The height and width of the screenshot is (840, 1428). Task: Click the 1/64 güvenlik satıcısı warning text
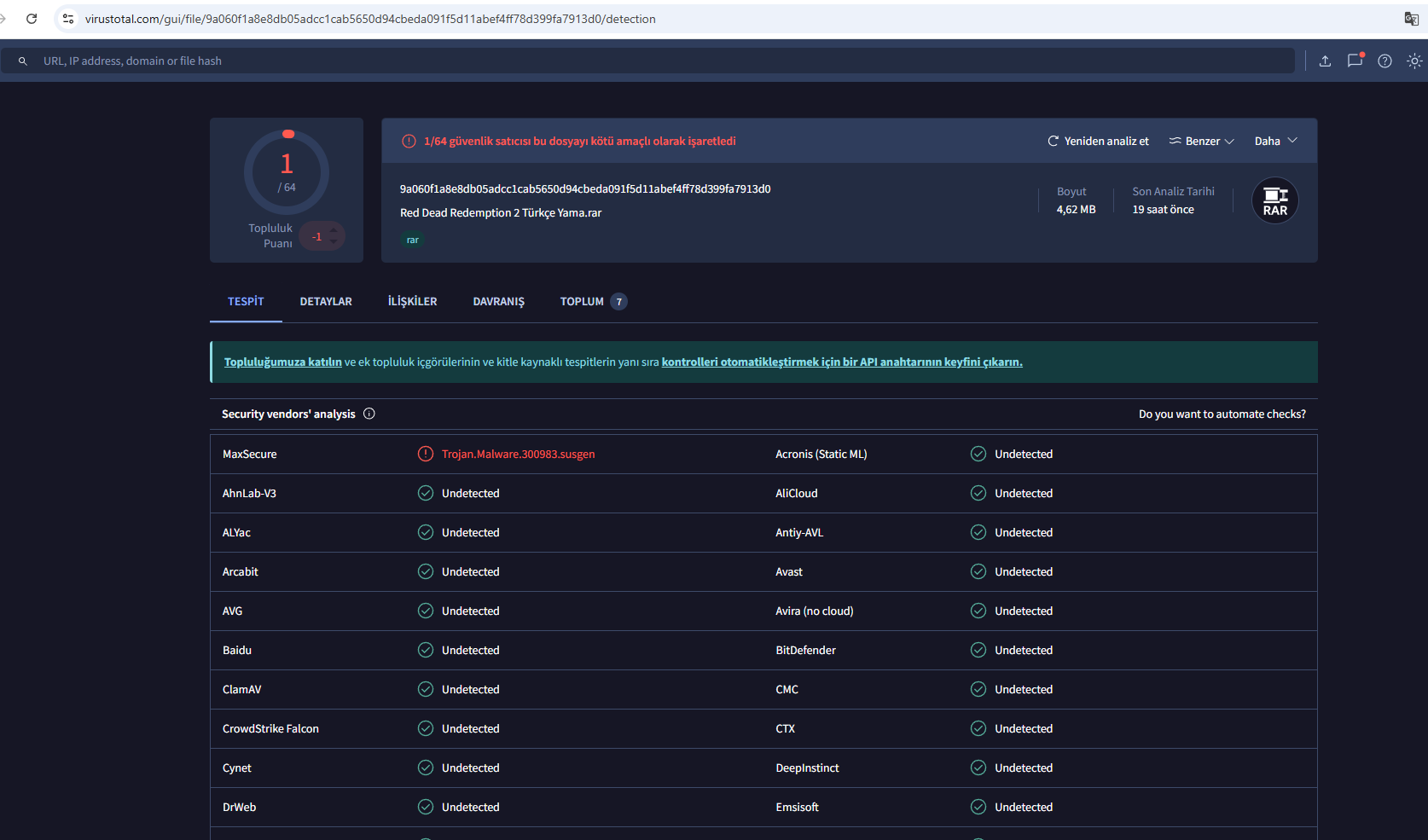[x=580, y=141]
